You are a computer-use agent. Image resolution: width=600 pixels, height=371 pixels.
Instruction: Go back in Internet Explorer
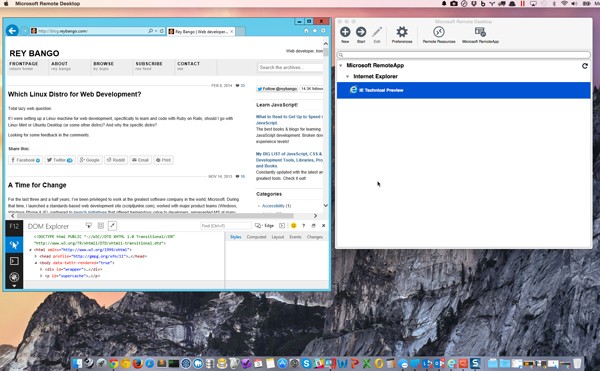[x=12, y=30]
